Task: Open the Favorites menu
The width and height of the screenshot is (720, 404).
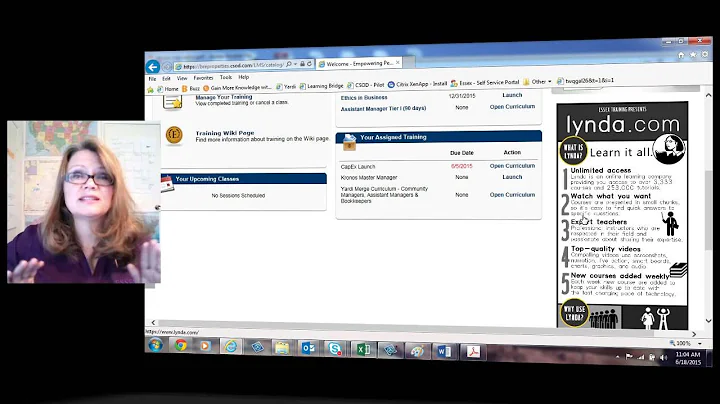Action: click(203, 78)
